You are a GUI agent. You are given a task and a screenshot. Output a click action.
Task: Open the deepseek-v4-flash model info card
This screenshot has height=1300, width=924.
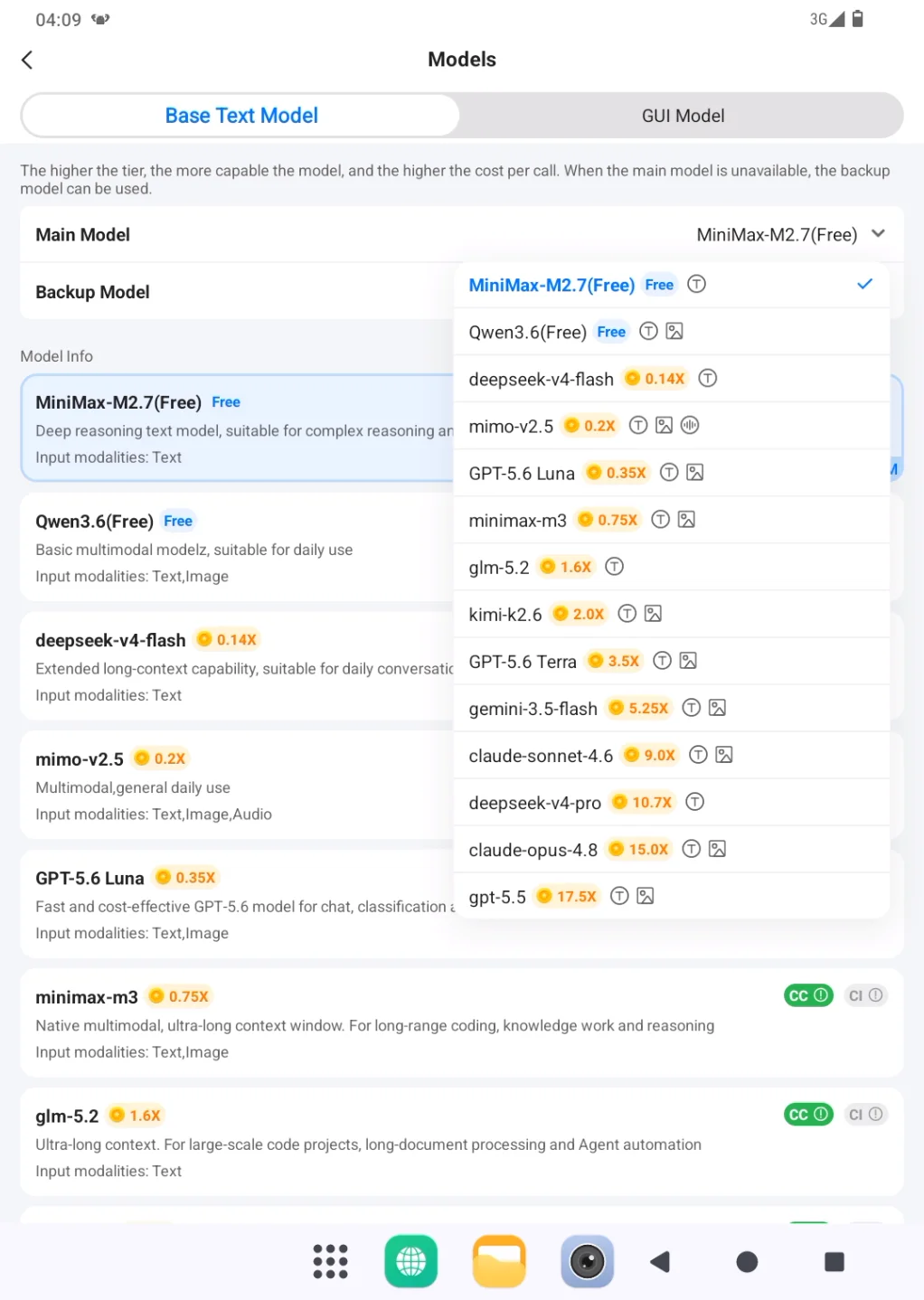[237, 666]
